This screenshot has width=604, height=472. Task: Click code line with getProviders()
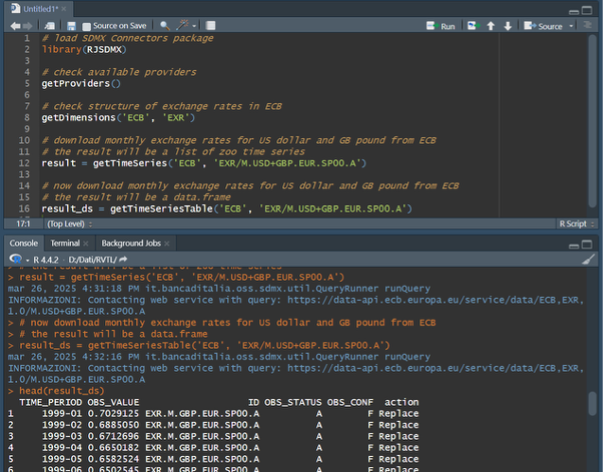pos(80,83)
